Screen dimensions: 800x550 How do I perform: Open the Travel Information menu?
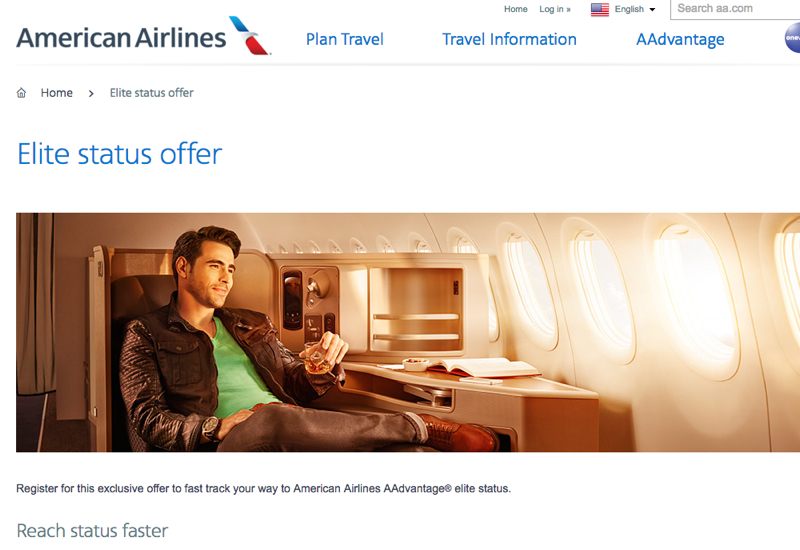(509, 39)
